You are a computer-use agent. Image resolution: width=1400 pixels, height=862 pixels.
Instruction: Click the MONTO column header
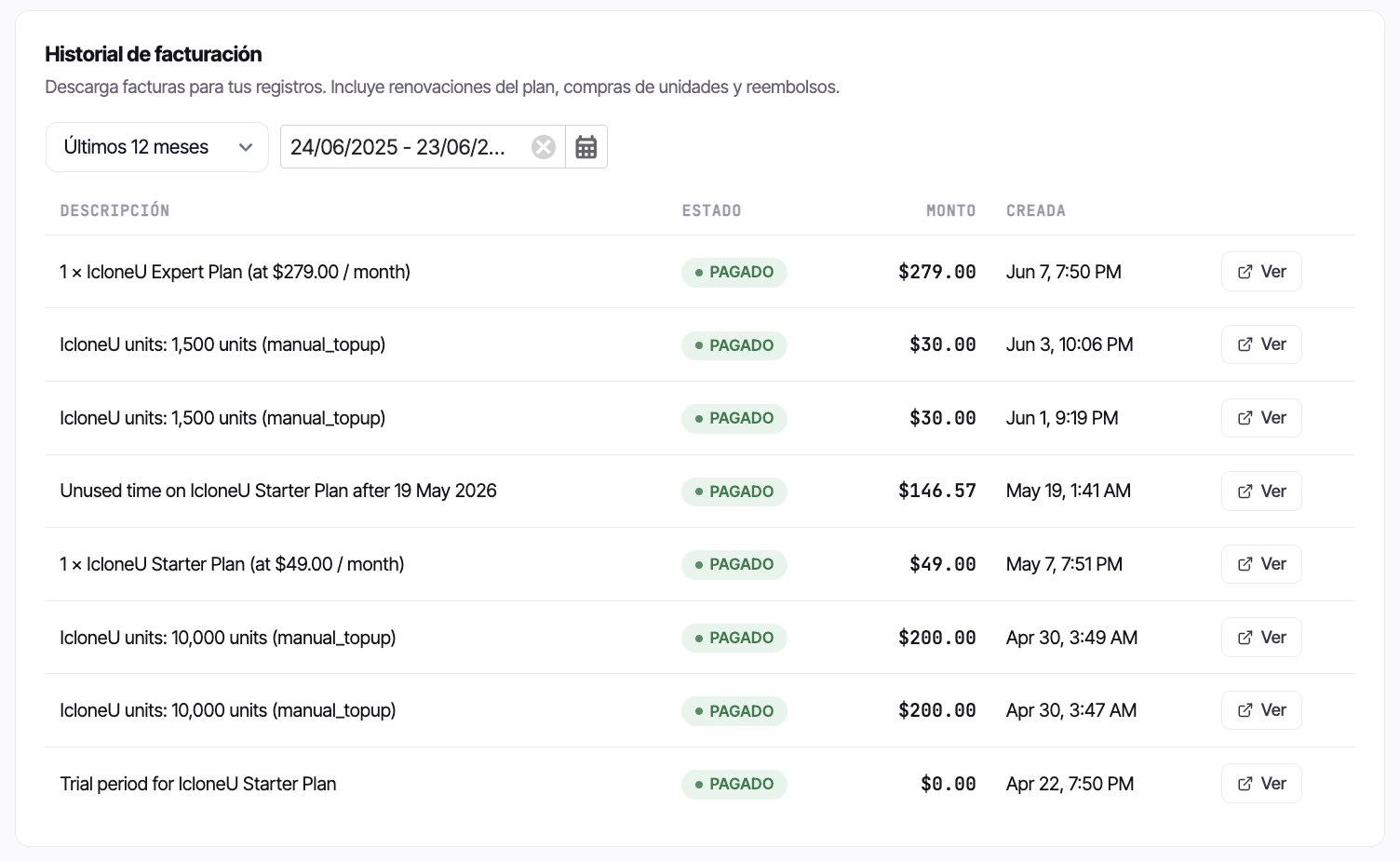pyautogui.click(x=951, y=210)
